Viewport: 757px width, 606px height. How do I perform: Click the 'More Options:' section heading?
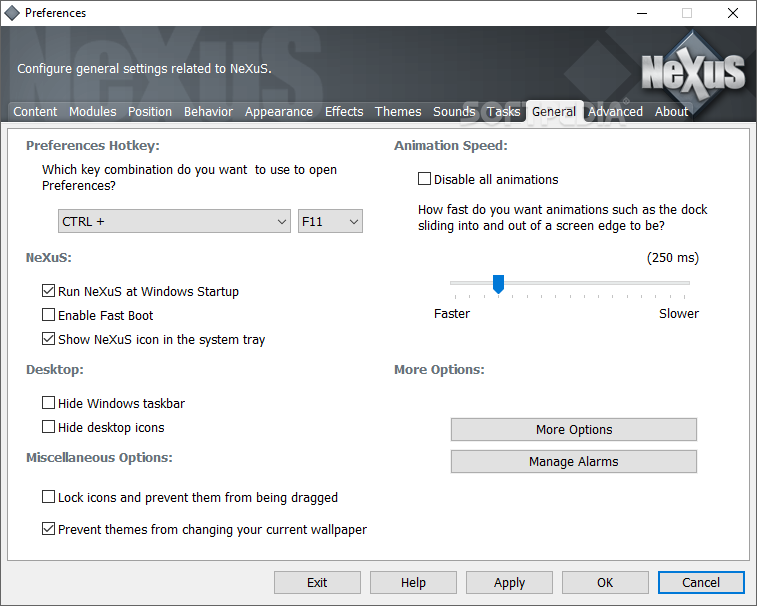439,370
